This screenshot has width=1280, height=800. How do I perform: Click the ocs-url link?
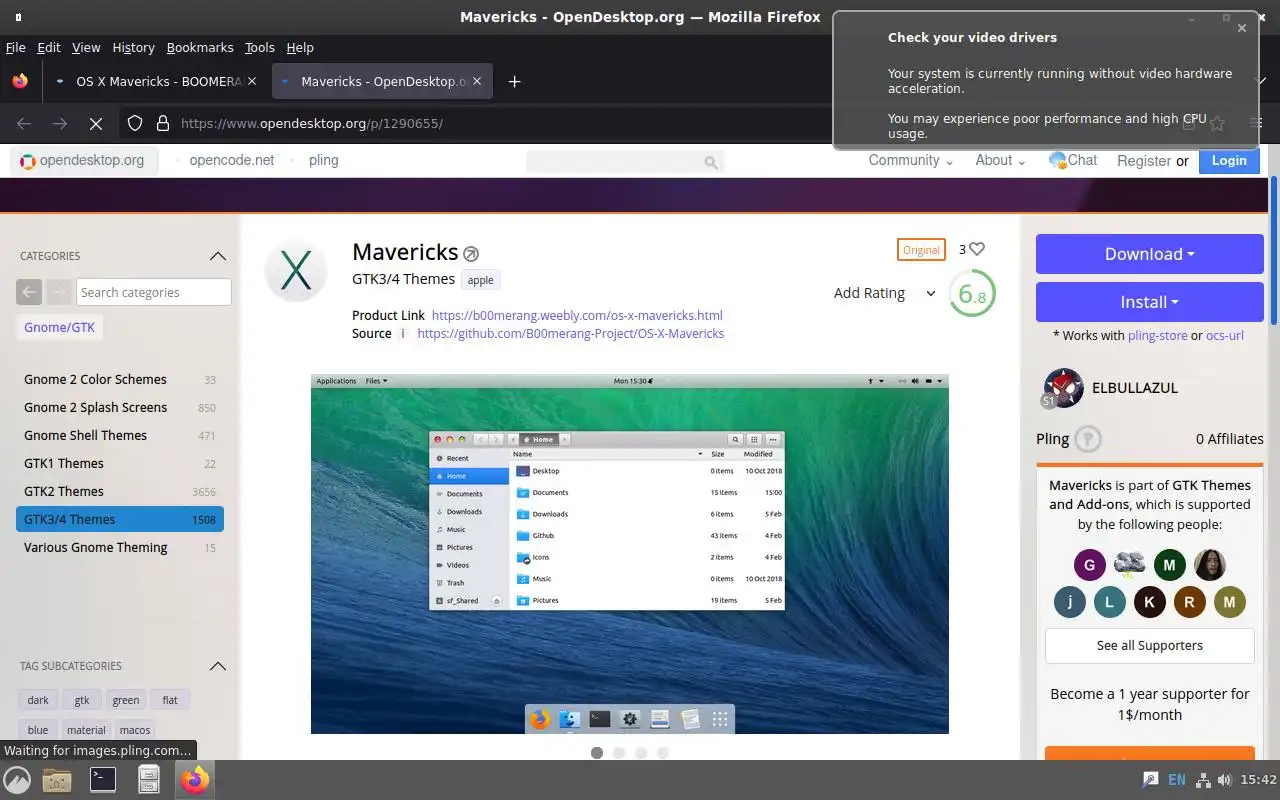(x=1225, y=336)
